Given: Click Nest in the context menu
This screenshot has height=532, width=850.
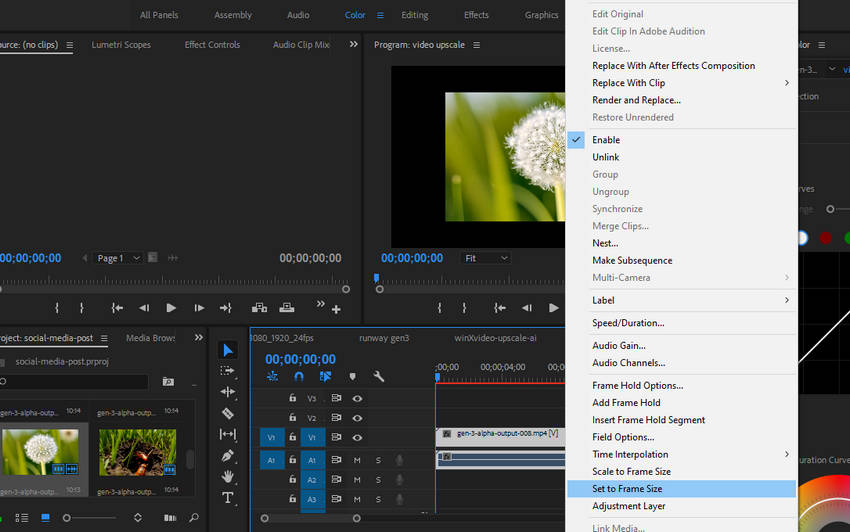Looking at the screenshot, I should [x=681, y=243].
